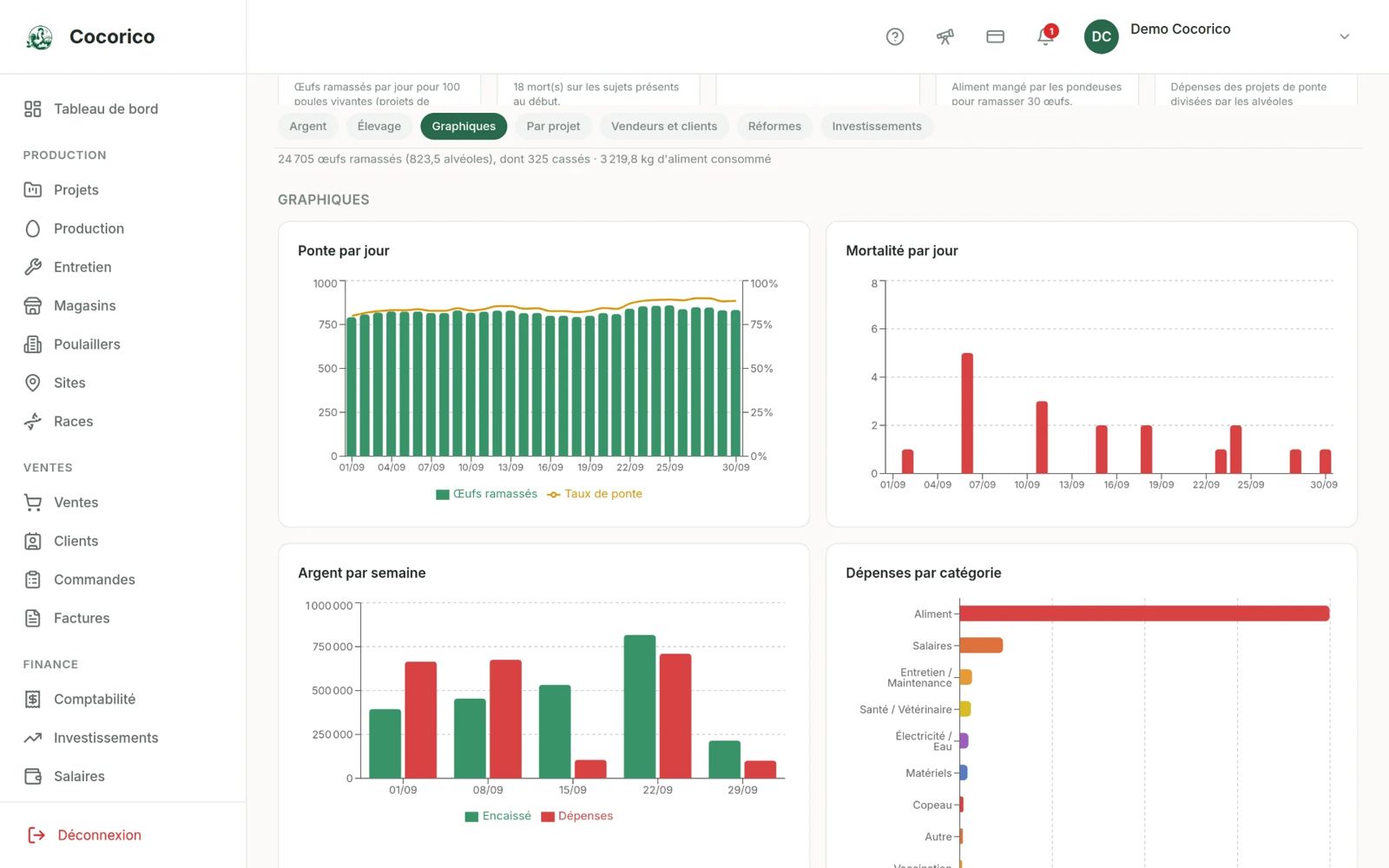Click the Dépenses par catégorie title

(924, 573)
